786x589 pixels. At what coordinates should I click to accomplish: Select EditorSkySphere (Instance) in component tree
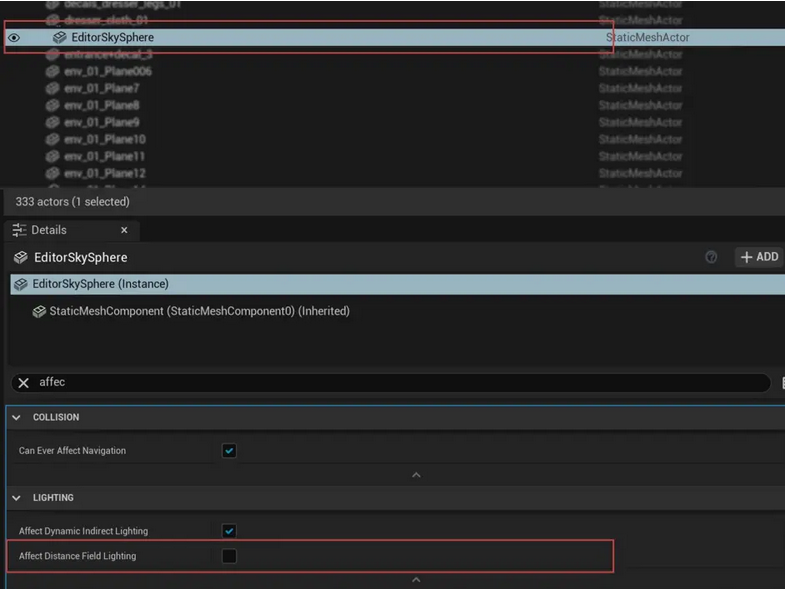point(100,284)
